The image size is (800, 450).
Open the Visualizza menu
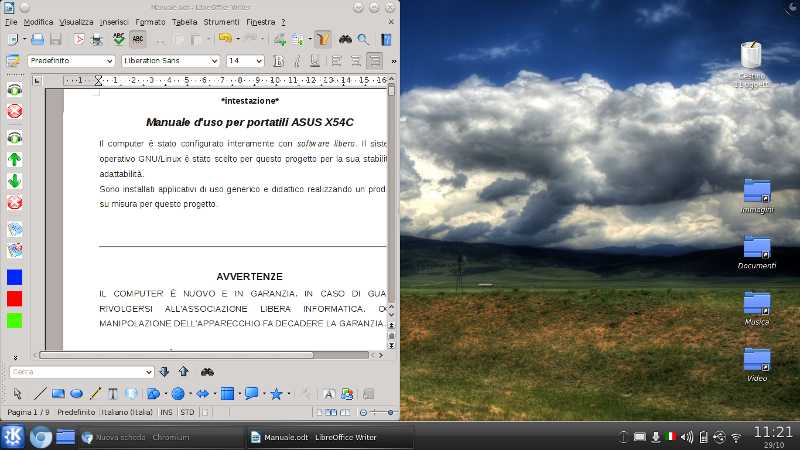(77, 22)
